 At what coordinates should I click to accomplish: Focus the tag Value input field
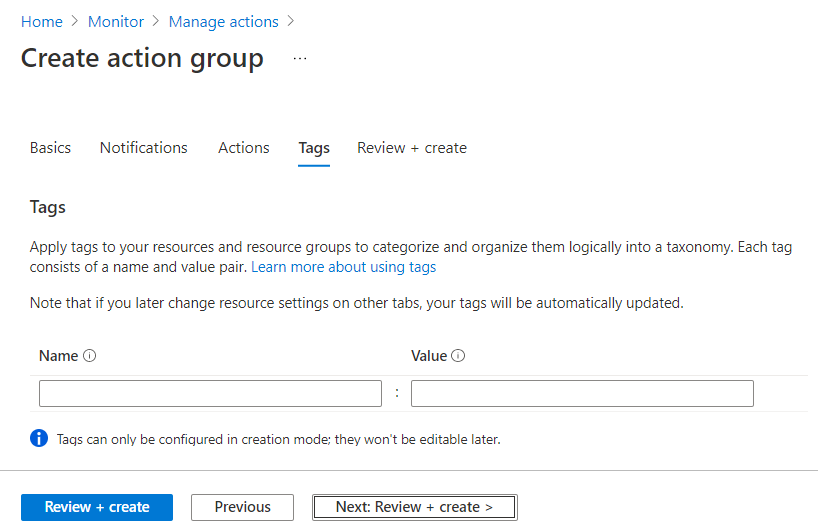click(x=582, y=393)
